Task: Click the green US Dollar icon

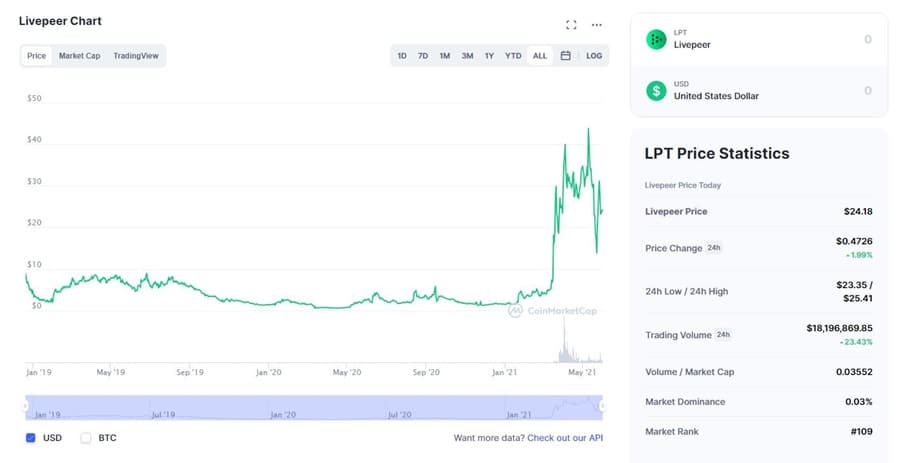Action: (x=656, y=91)
